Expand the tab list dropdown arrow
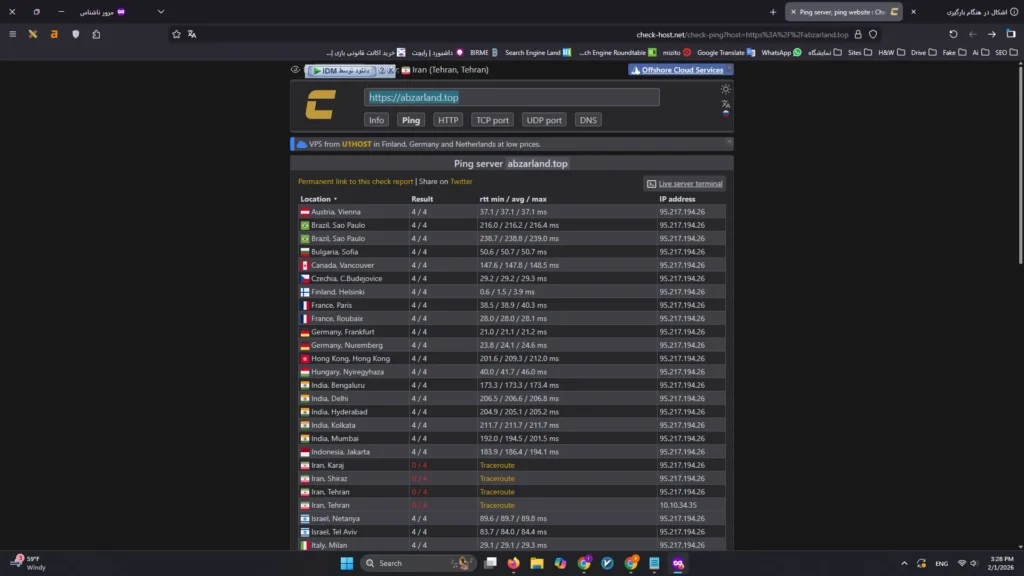 click(161, 12)
